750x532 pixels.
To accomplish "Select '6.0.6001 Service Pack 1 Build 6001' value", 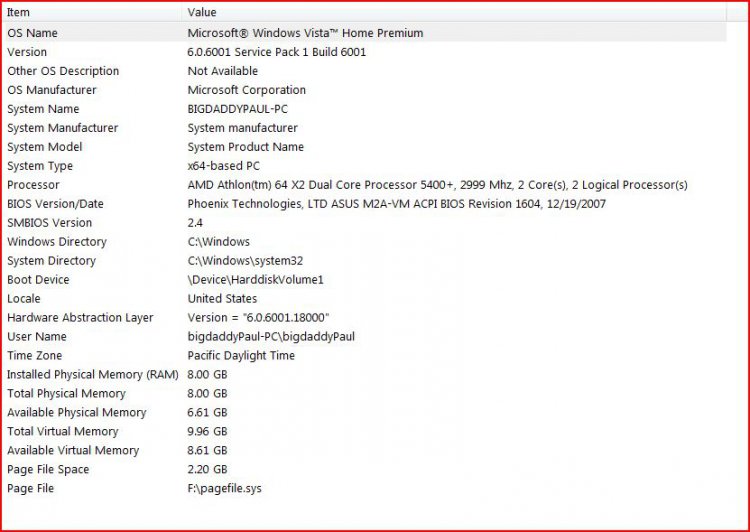I will (276, 52).
